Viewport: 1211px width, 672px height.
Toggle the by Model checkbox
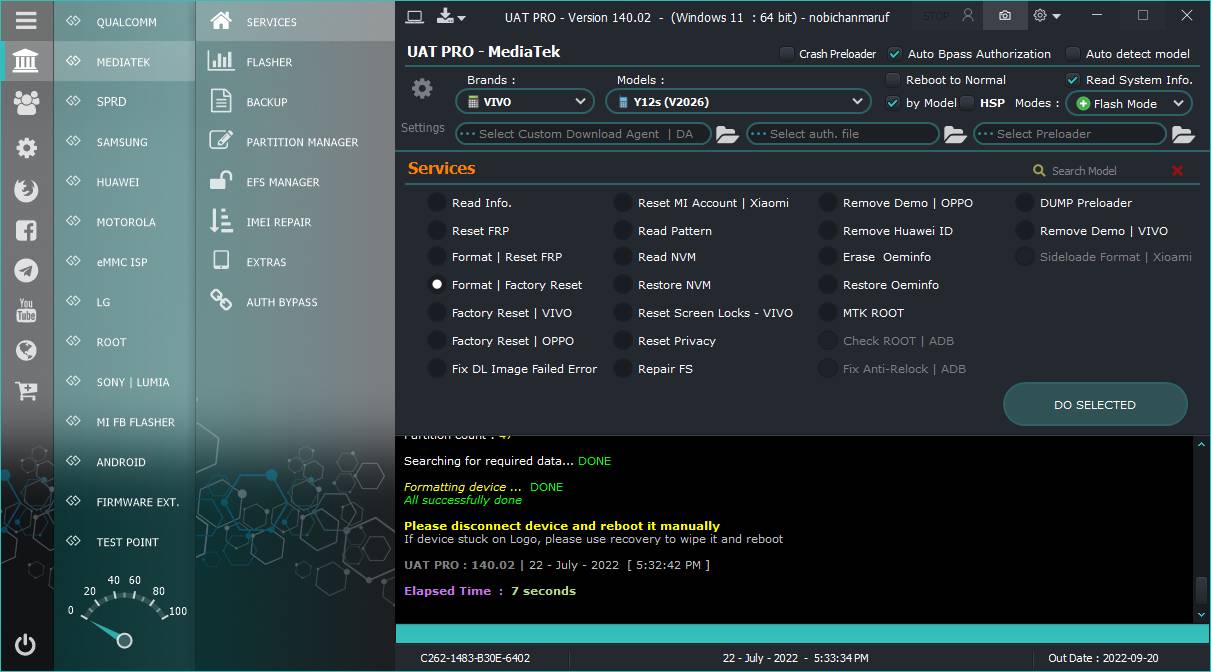coord(893,102)
